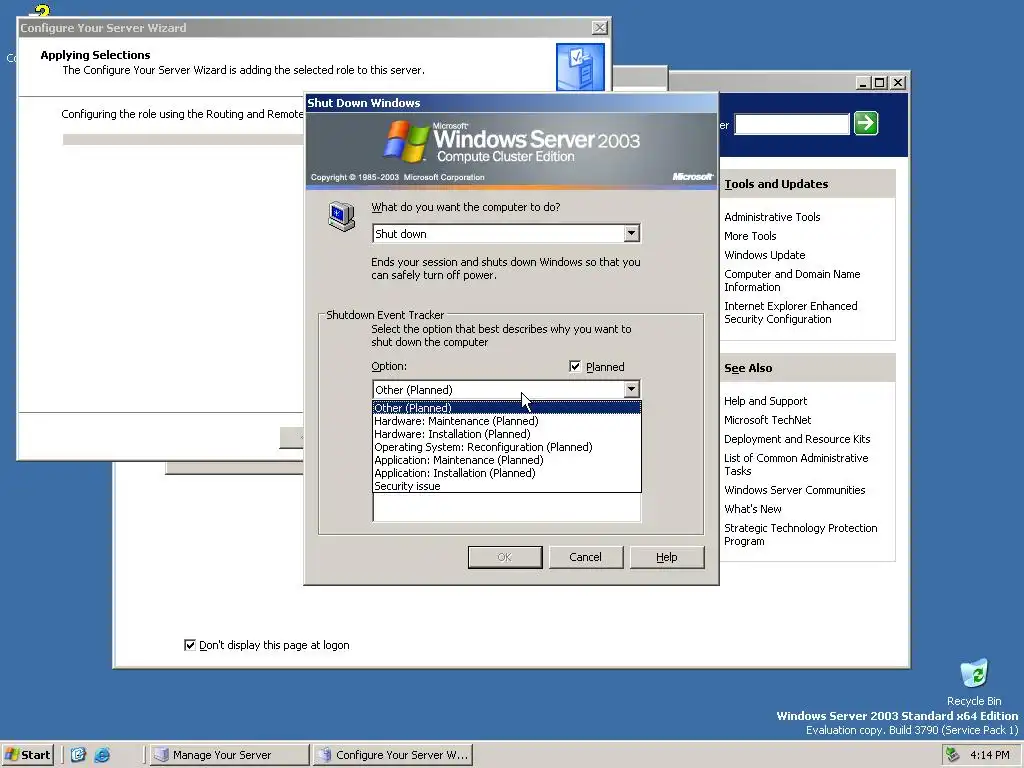Open Windows Update link
Image resolution: width=1024 pixels, height=768 pixels.
pyautogui.click(x=764, y=255)
